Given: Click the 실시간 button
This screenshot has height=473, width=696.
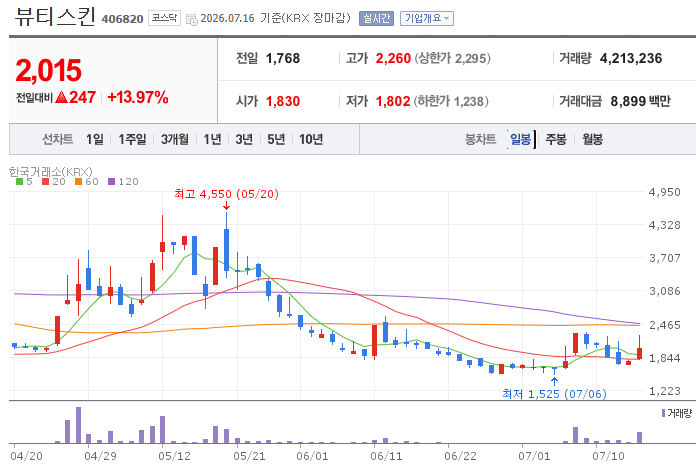Looking at the screenshot, I should click(376, 18).
